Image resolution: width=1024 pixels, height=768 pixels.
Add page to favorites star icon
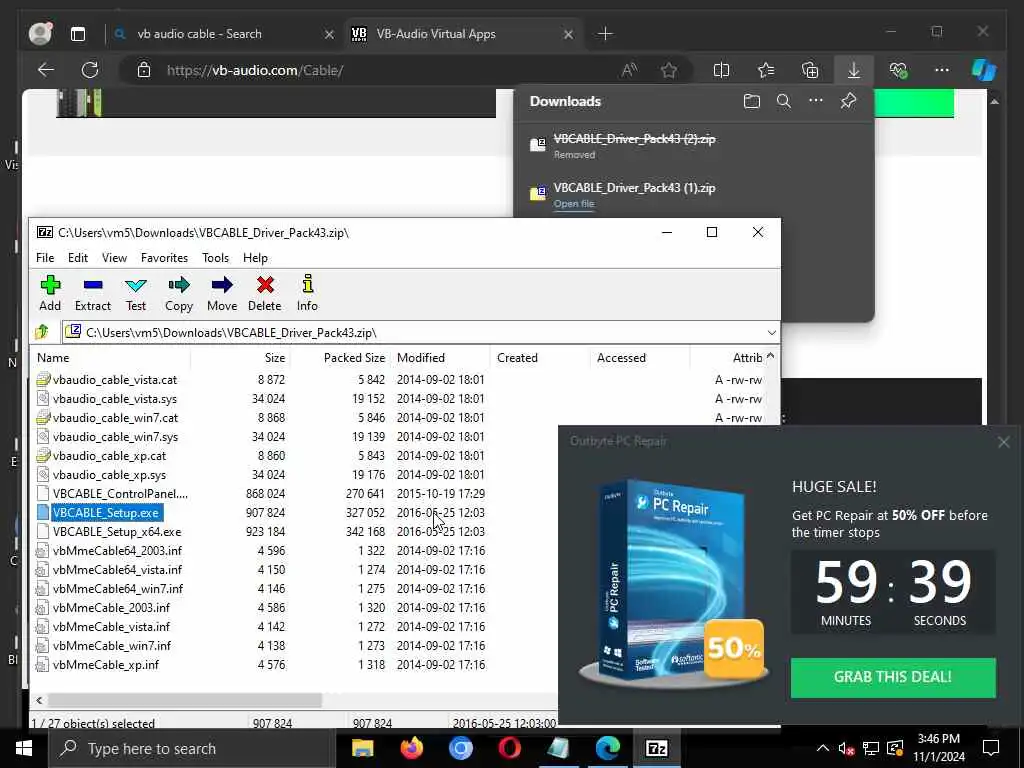tap(669, 70)
